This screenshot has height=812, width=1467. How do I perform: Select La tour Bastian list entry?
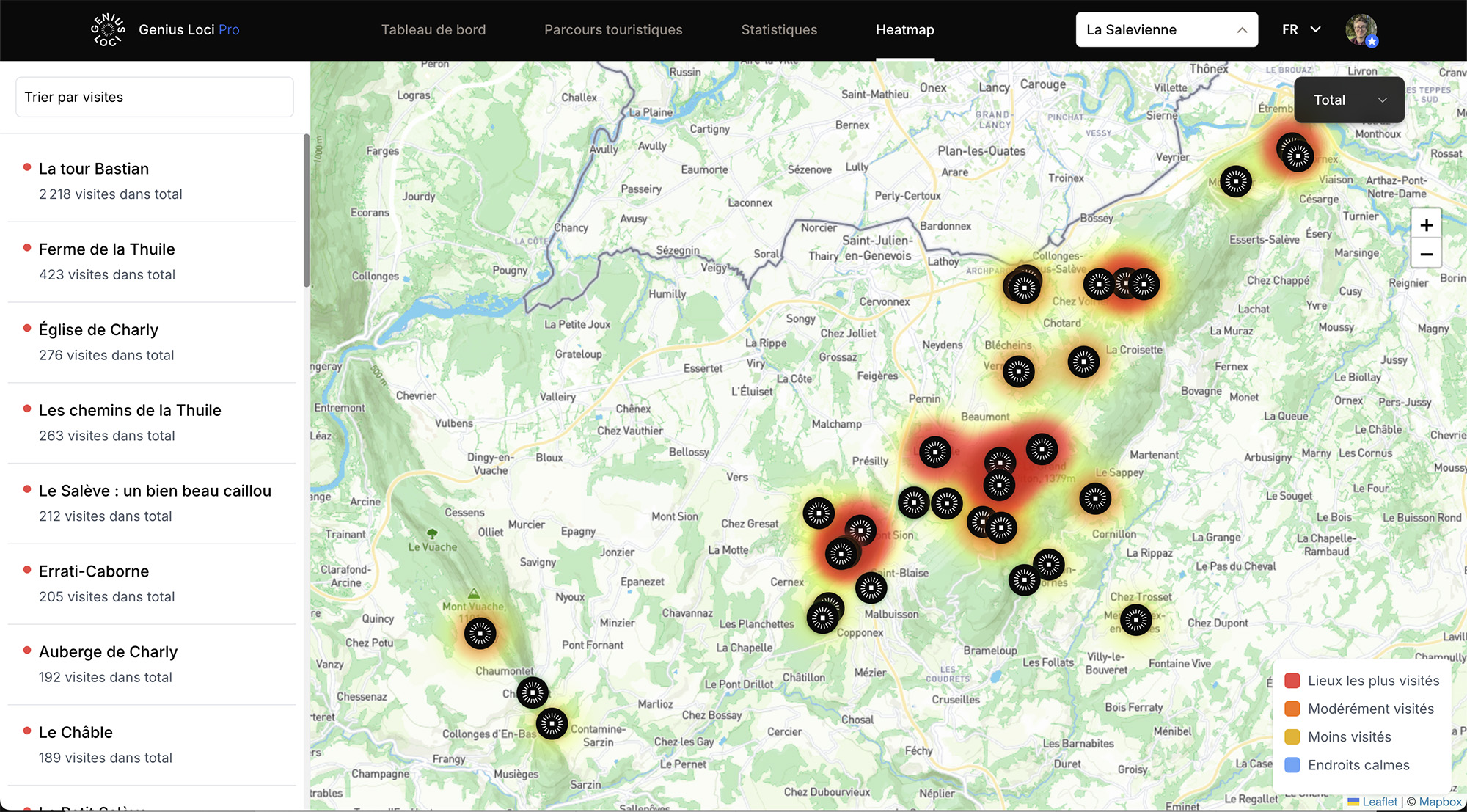tap(152, 181)
